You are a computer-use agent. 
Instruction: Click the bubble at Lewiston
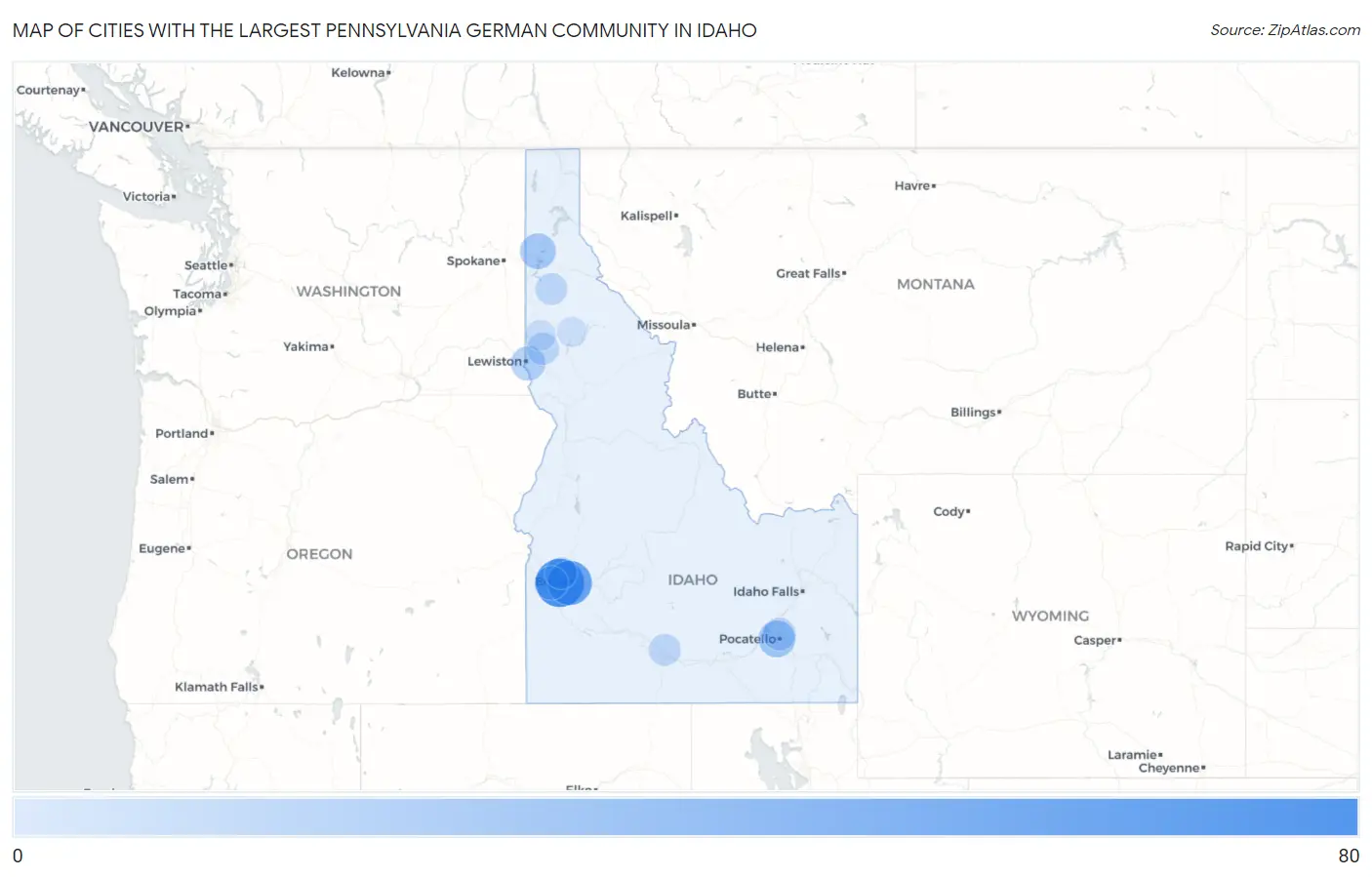pos(528,363)
